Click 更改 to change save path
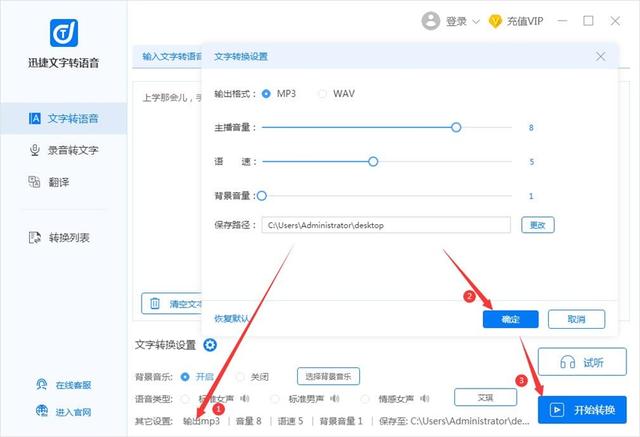The width and height of the screenshot is (640, 437). [538, 225]
